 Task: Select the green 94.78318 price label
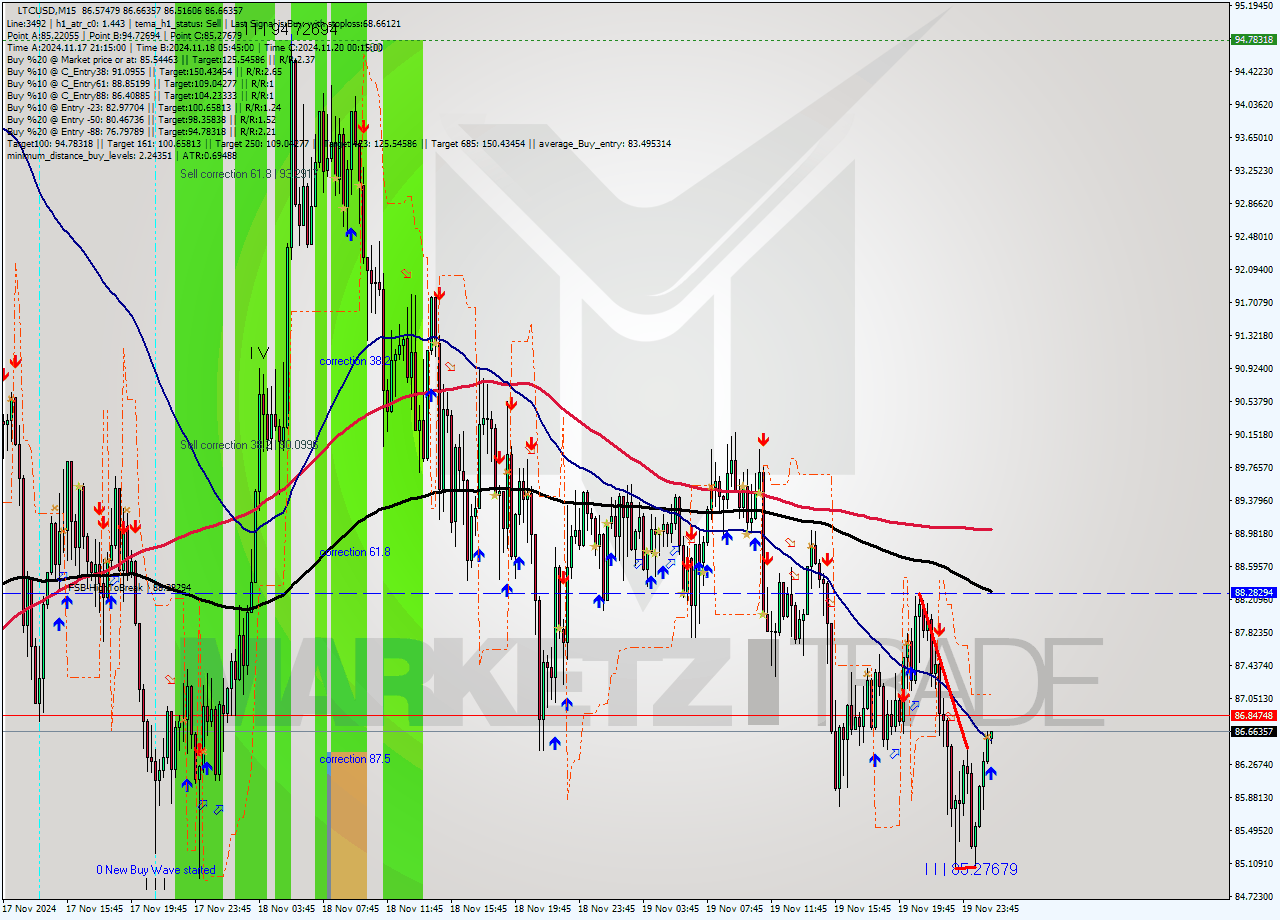point(1254,40)
